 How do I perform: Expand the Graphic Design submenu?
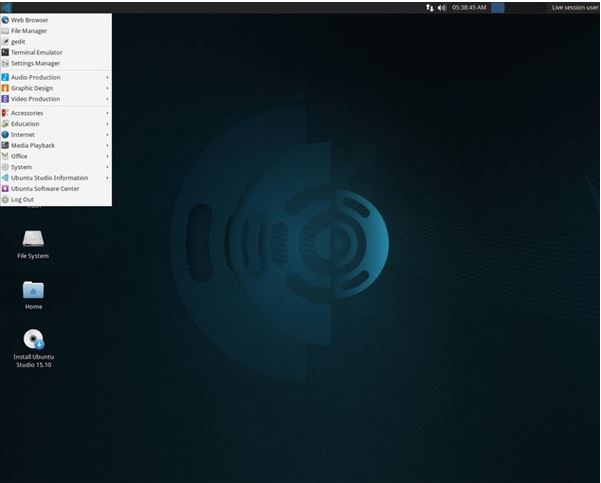(107, 88)
